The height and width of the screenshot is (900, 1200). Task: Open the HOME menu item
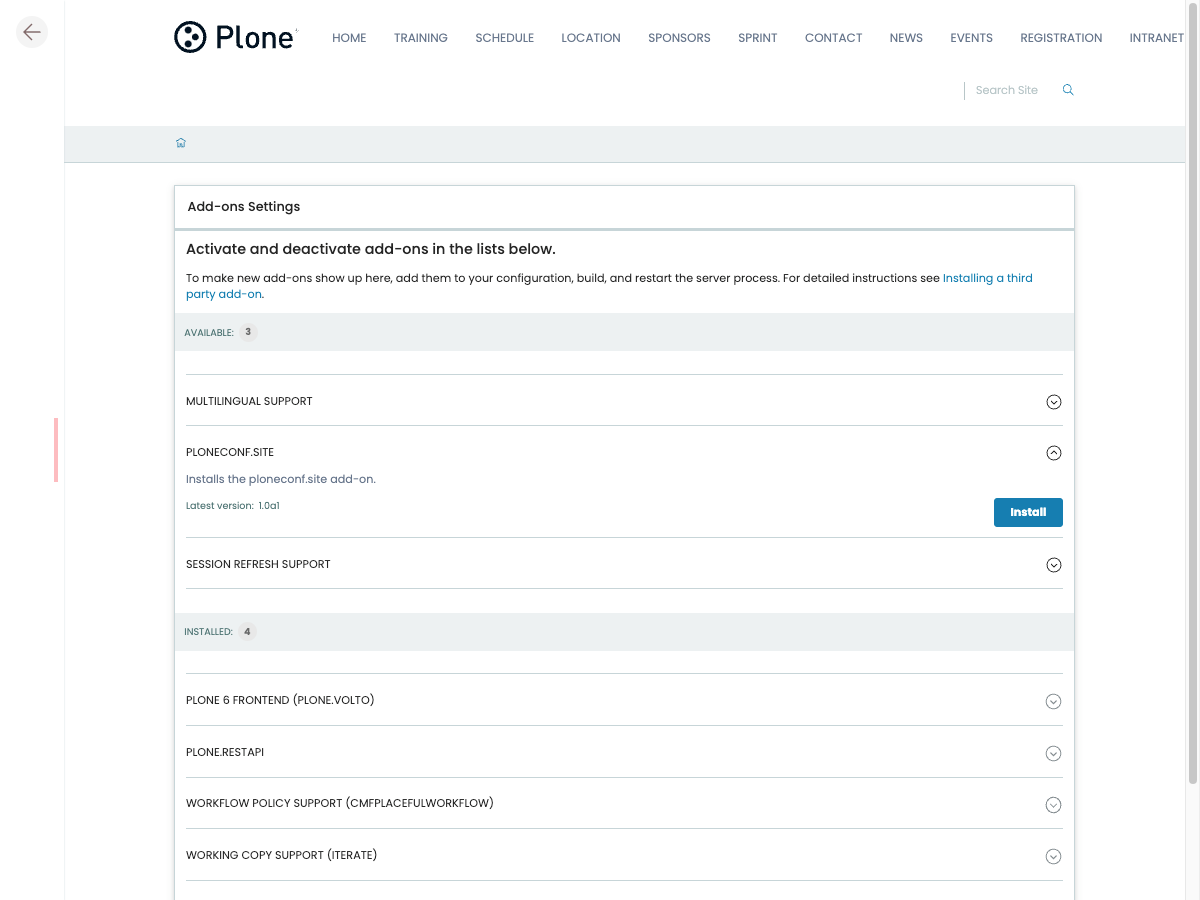click(x=349, y=38)
